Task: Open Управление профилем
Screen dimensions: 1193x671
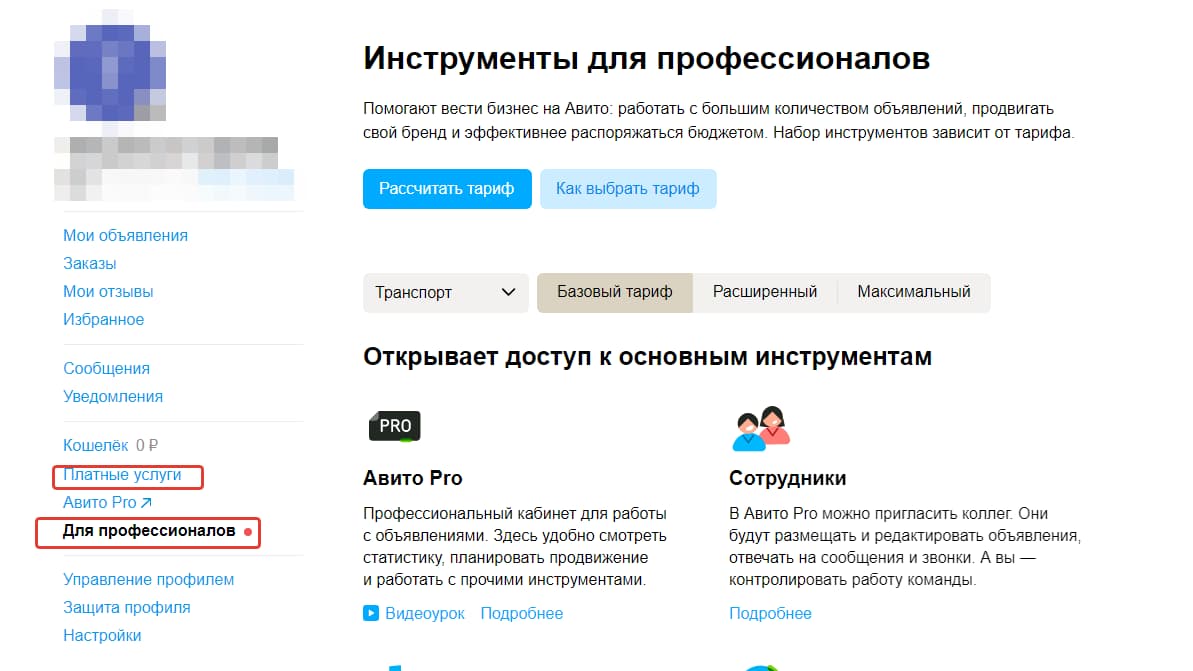Action: click(x=148, y=580)
